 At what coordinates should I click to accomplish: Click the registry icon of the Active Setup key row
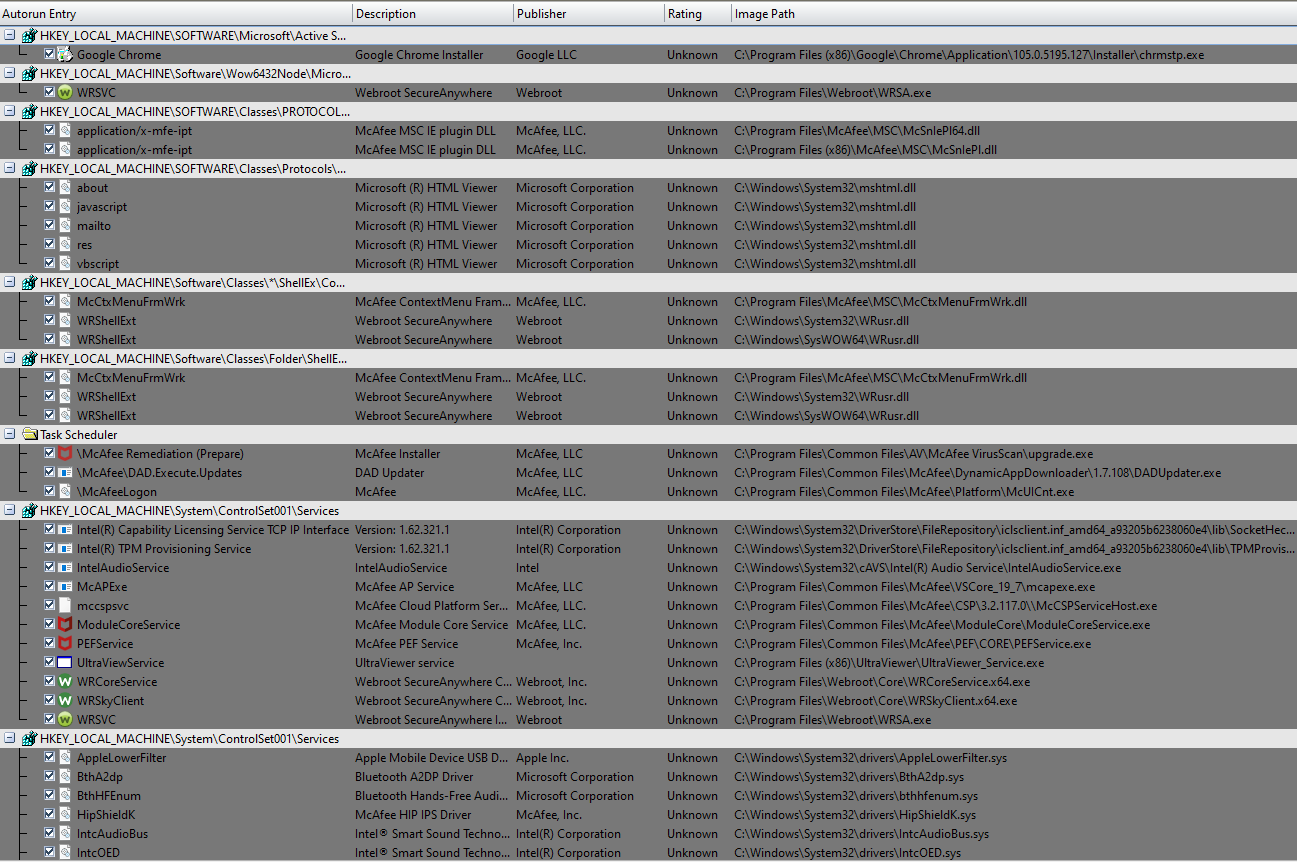click(29, 36)
